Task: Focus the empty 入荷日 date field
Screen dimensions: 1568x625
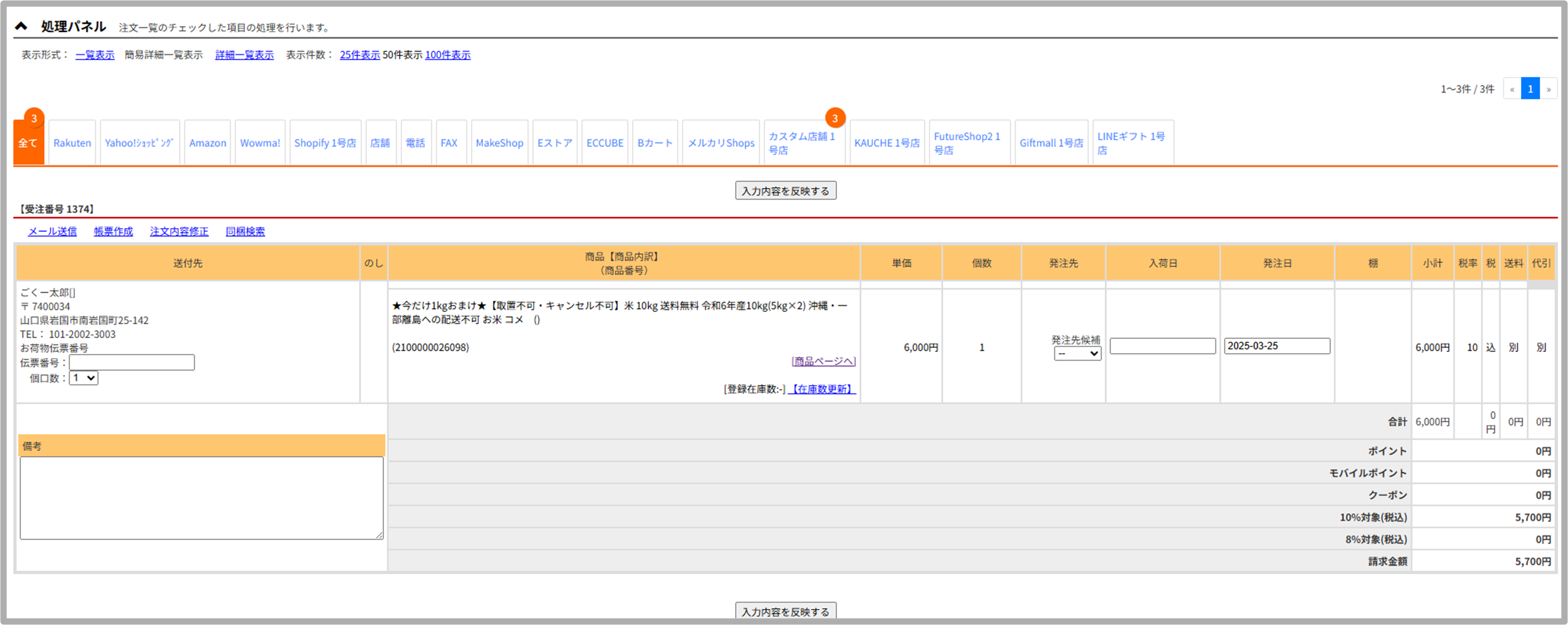Action: (1163, 346)
